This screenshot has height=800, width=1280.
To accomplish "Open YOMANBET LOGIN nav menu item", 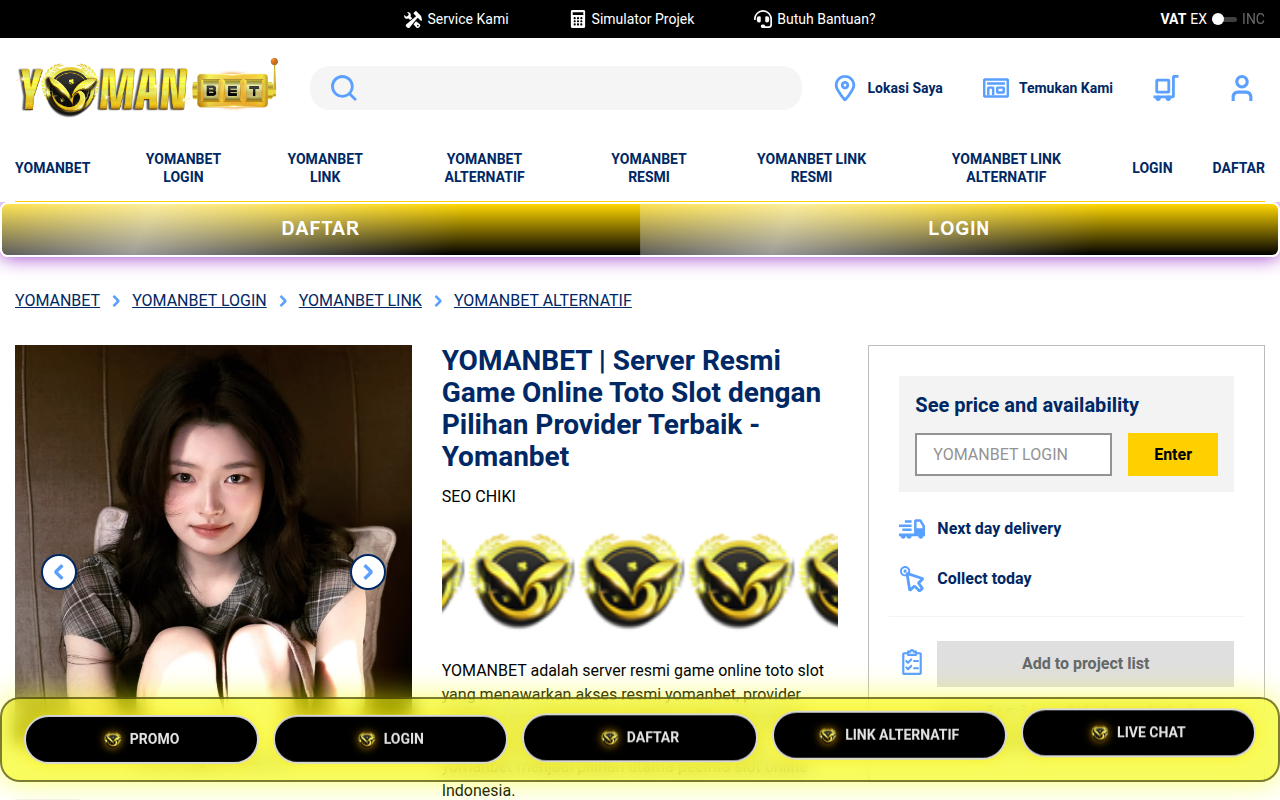I will (x=183, y=168).
